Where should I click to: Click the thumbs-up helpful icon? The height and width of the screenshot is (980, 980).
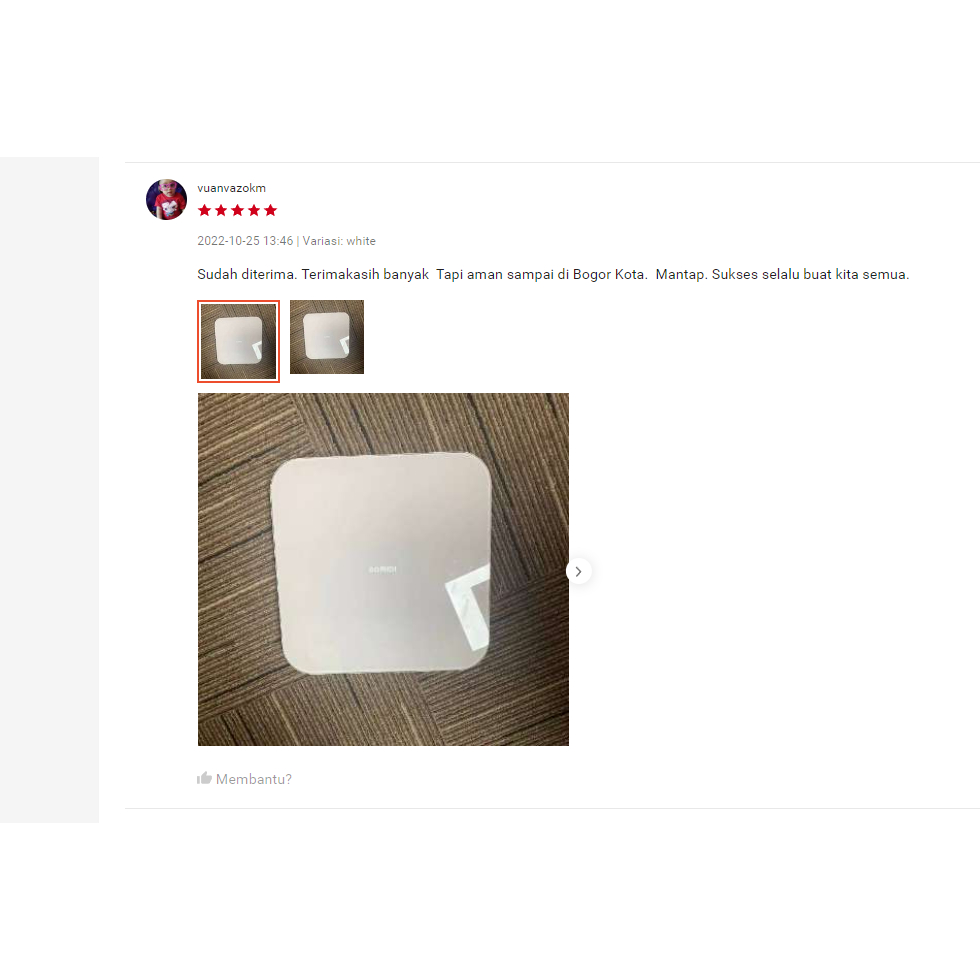tap(204, 778)
